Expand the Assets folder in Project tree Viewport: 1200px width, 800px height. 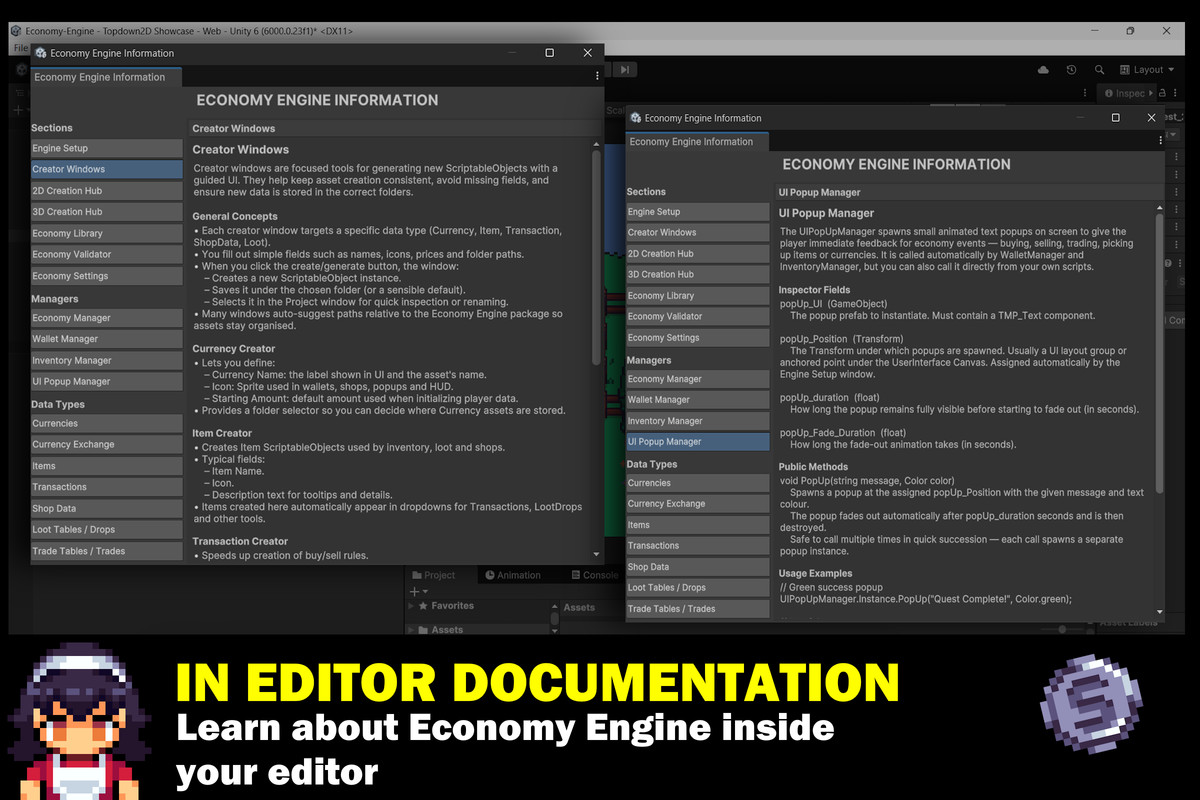click(x=411, y=630)
